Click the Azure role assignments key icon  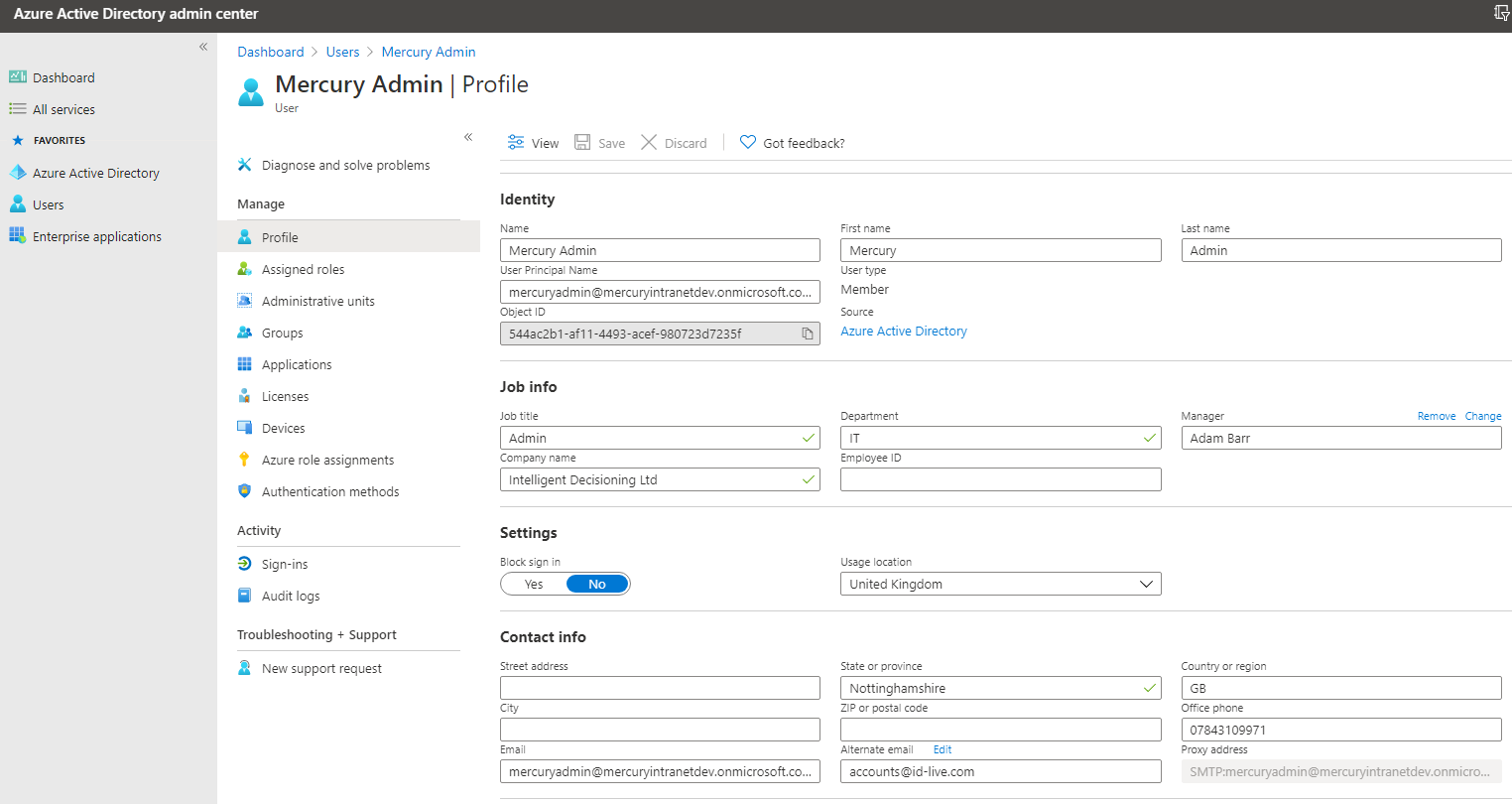click(x=245, y=460)
